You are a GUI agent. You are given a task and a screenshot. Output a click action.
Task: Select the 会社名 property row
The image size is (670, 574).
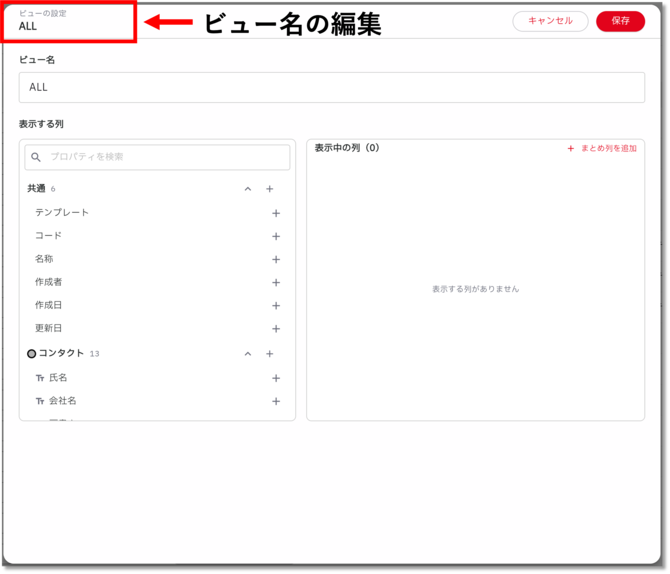(x=157, y=401)
